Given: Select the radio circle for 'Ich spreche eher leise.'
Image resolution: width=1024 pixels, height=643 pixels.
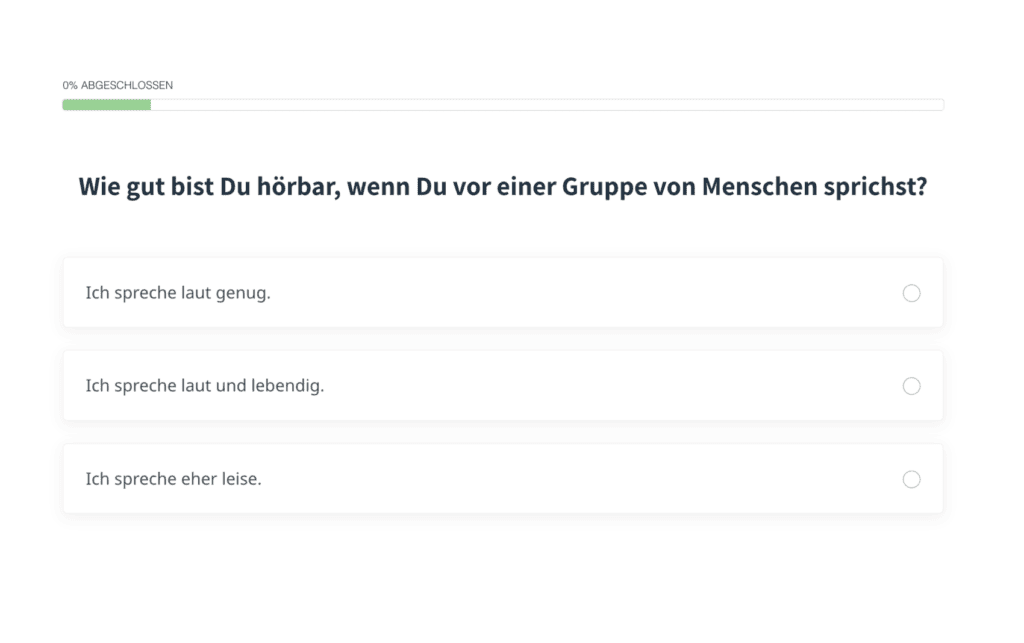Looking at the screenshot, I should point(911,479).
